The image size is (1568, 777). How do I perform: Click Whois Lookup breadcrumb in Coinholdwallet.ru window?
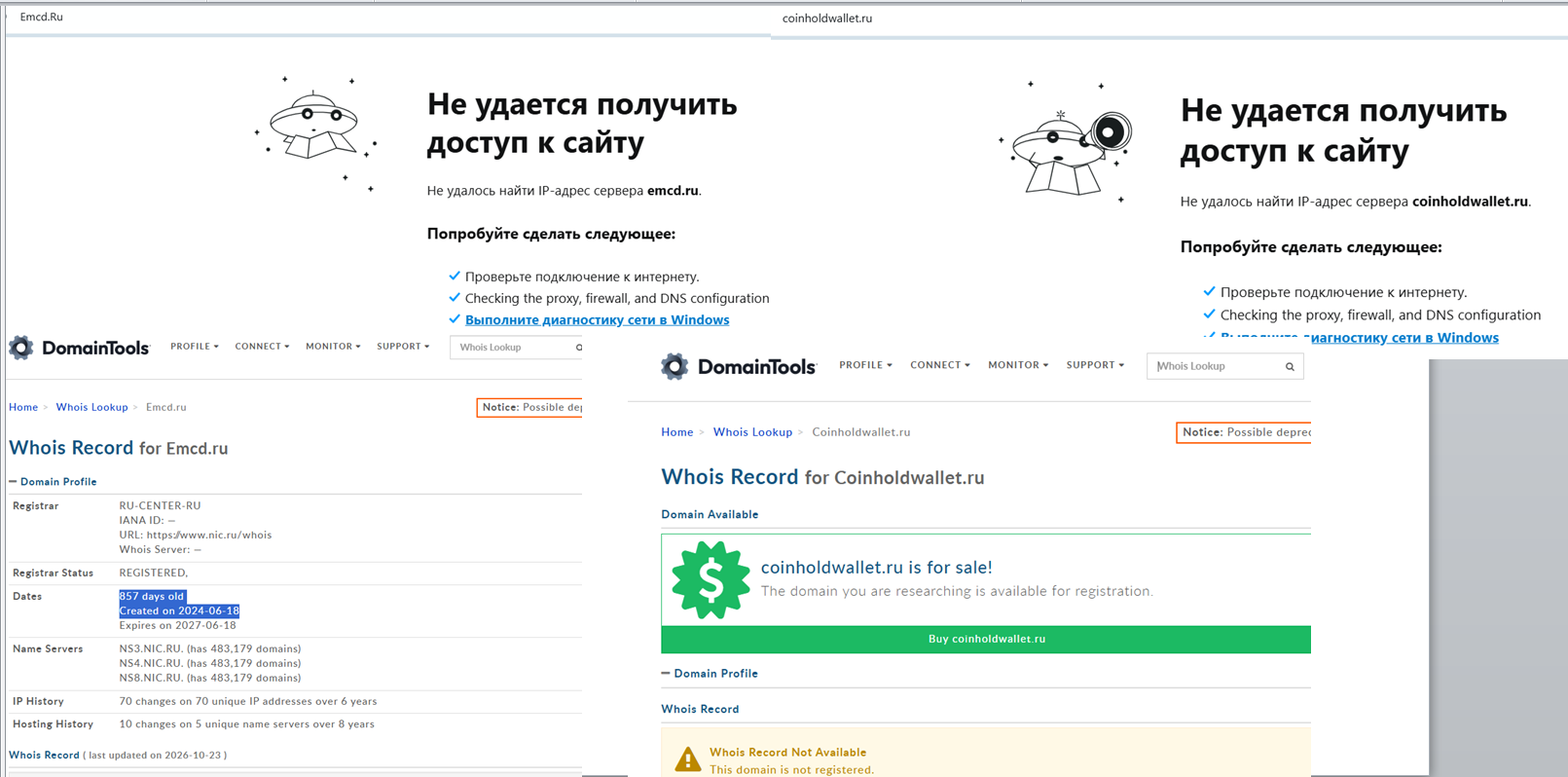click(x=752, y=432)
